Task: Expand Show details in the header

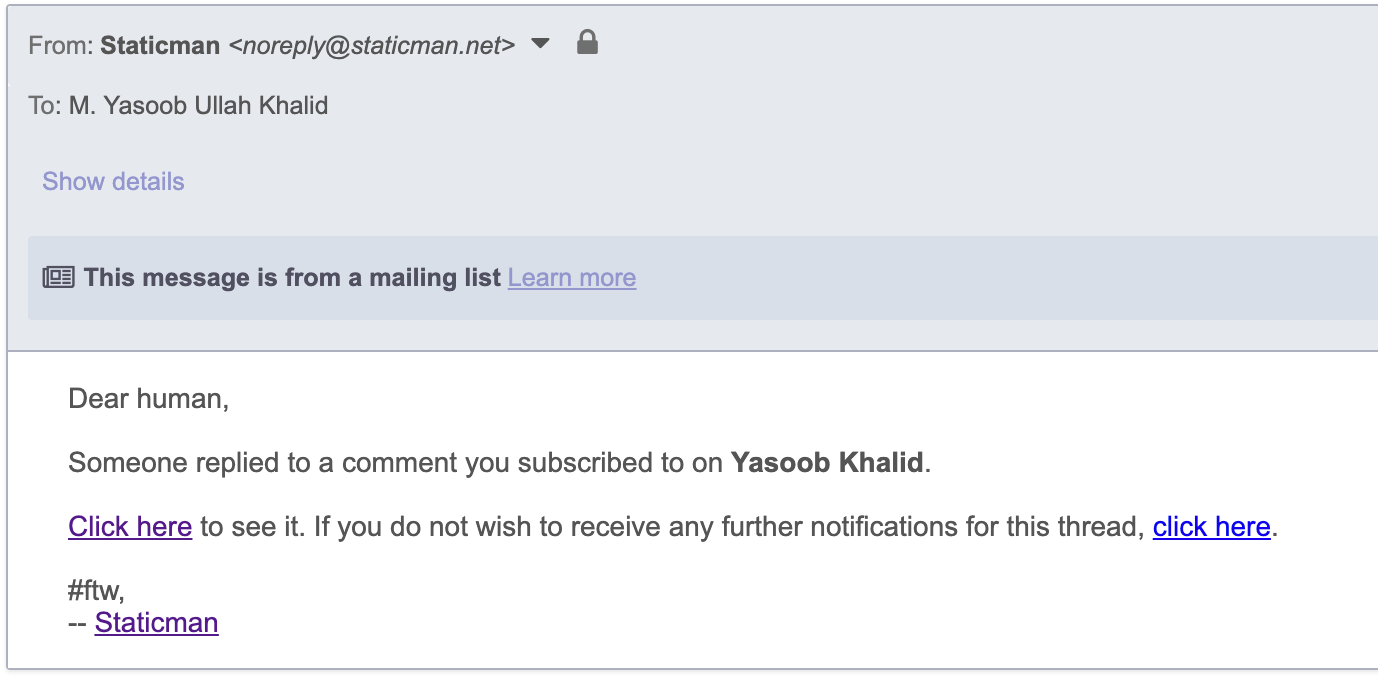Action: tap(113, 181)
